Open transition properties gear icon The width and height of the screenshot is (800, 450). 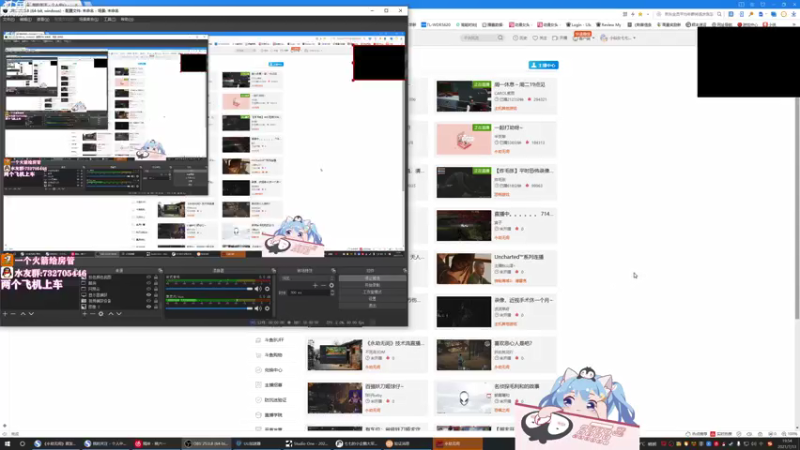331,285
